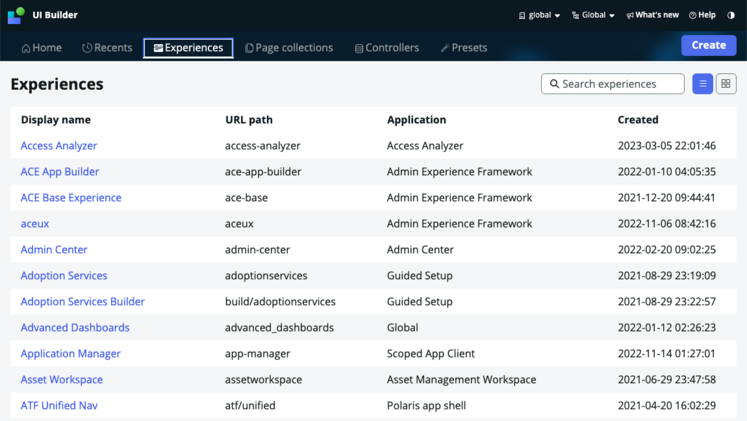Click the ace-base URL path cell
The height and width of the screenshot is (421, 747).
click(x=246, y=198)
